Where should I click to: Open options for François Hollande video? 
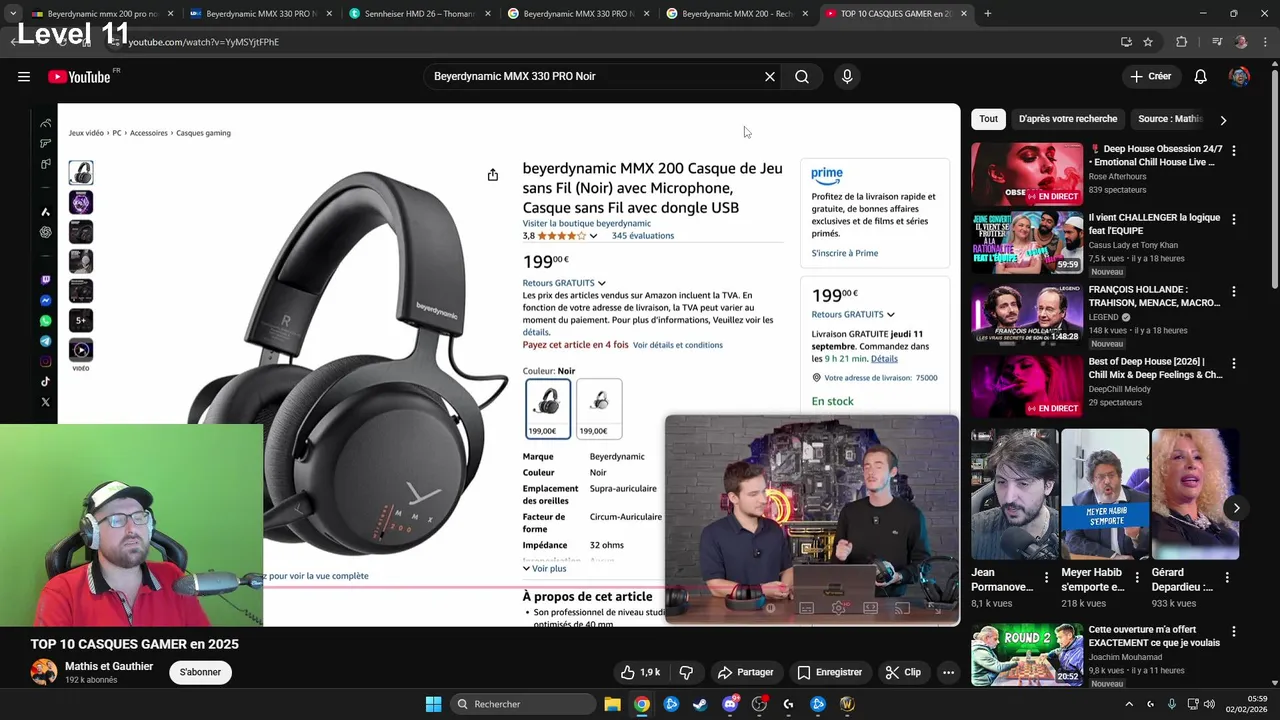click(1233, 292)
